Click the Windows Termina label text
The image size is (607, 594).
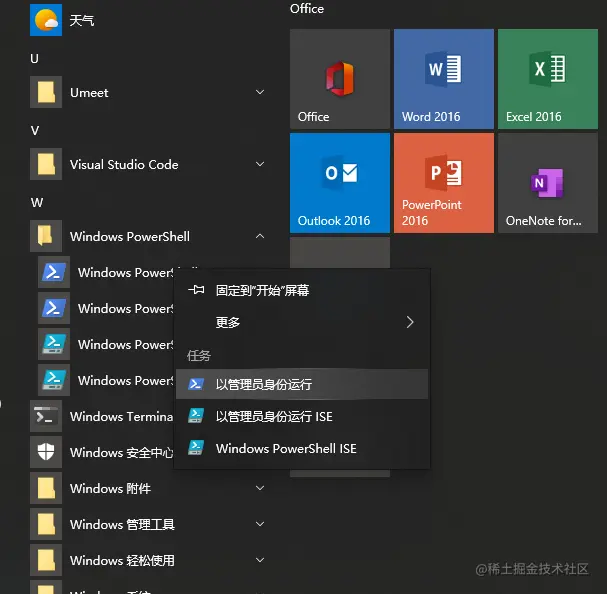point(122,417)
